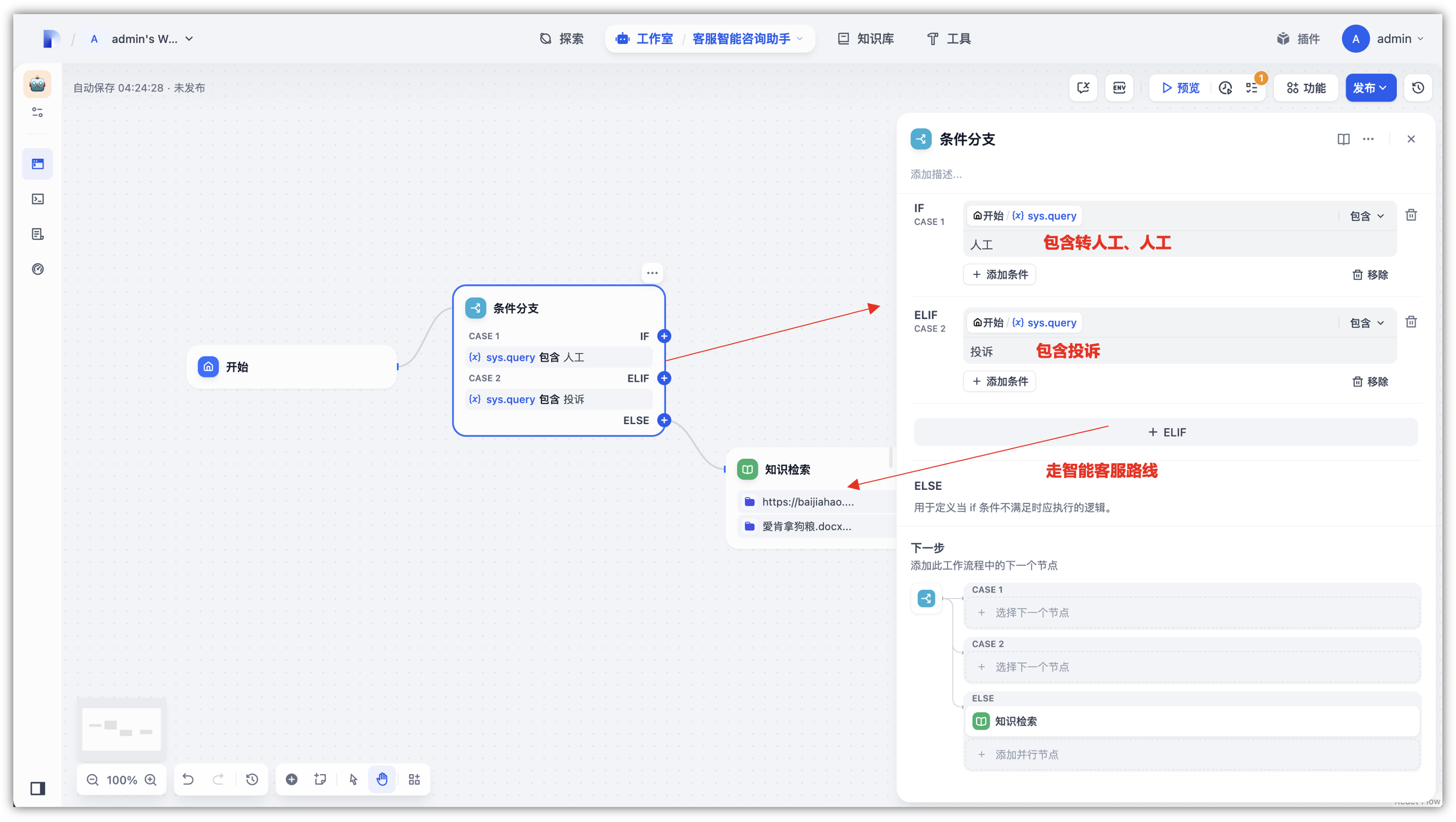Screen dimensions: 1456x822
Task: Switch to hand pan mode
Action: [x=382, y=780]
